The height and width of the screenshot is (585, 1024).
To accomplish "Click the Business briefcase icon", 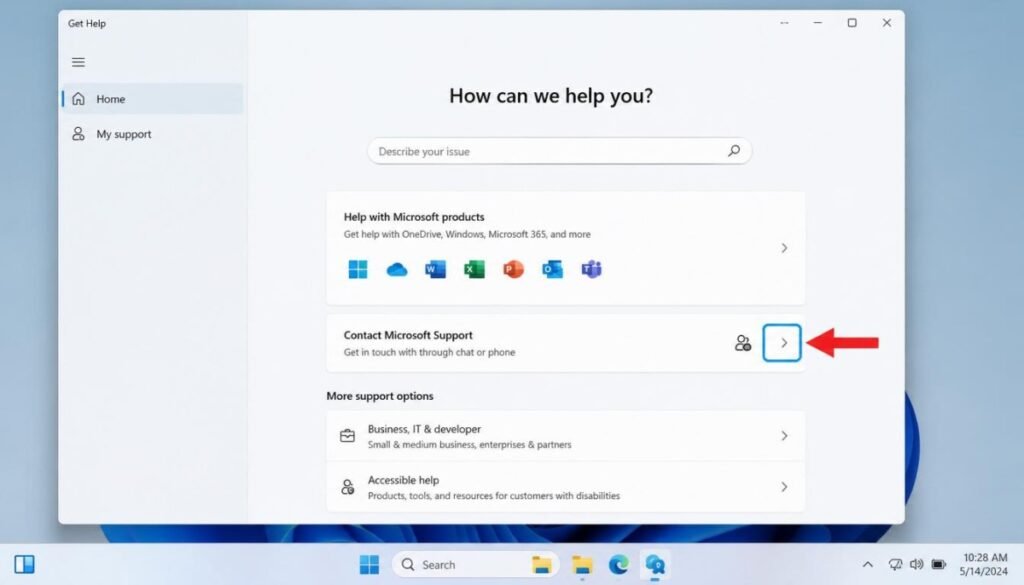I will tap(347, 435).
